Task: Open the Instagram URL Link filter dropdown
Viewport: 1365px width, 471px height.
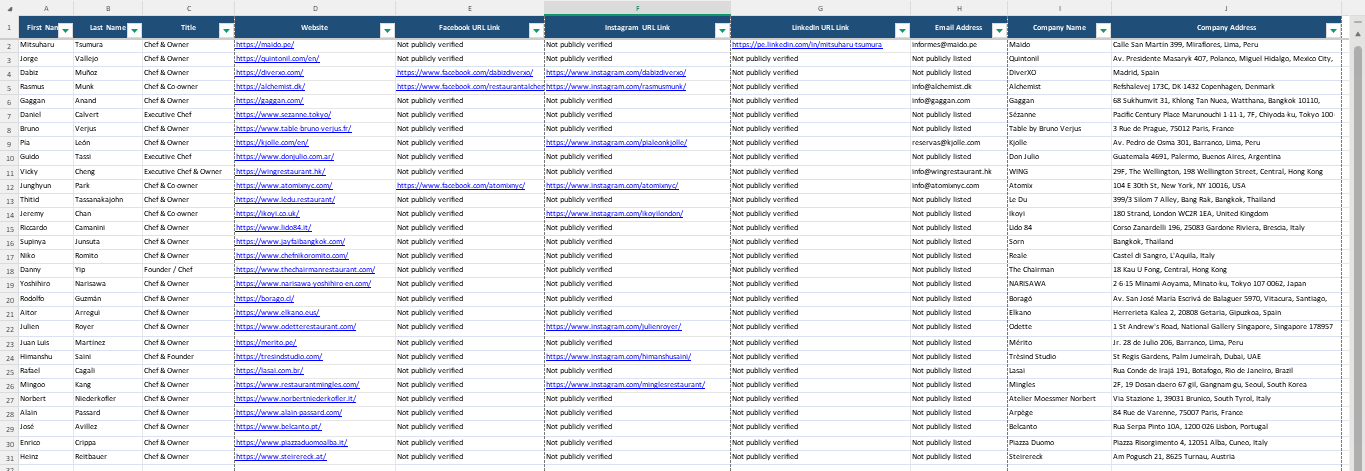Action: pos(722,31)
